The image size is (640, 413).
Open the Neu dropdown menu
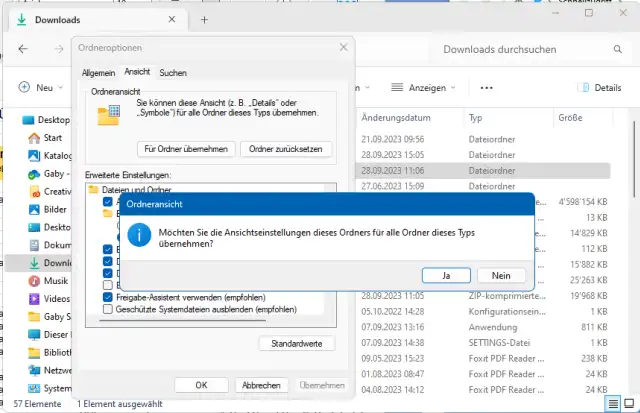pyautogui.click(x=41, y=87)
